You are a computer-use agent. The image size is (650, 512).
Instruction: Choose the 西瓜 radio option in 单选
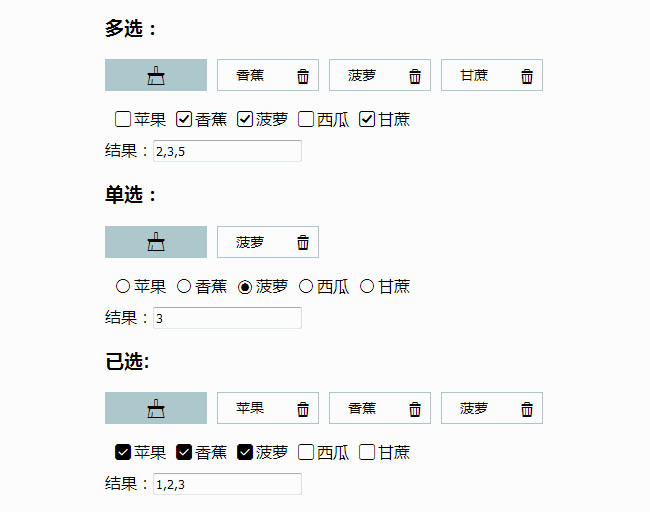(x=306, y=287)
